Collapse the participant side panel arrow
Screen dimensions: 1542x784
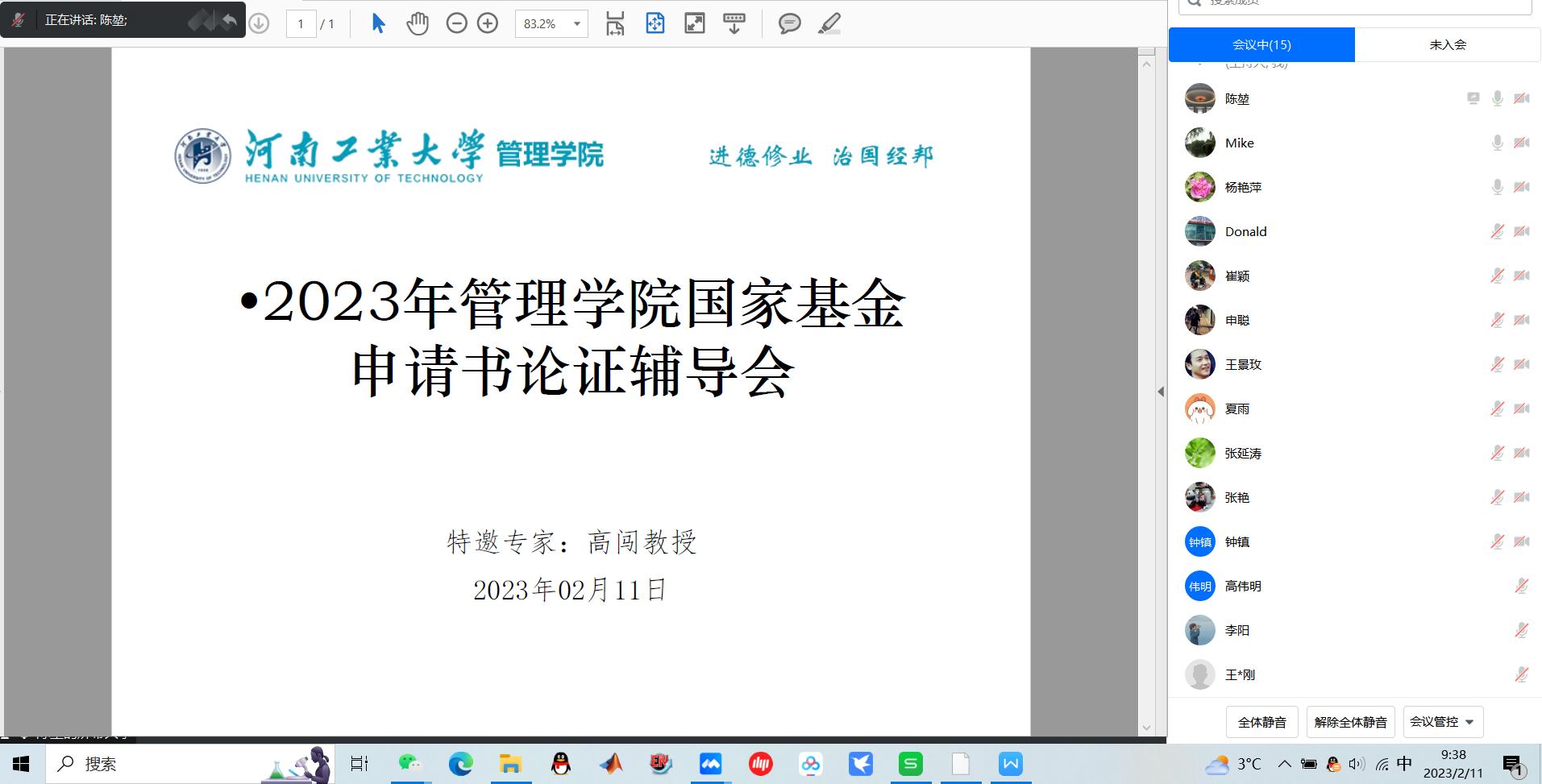1161,392
